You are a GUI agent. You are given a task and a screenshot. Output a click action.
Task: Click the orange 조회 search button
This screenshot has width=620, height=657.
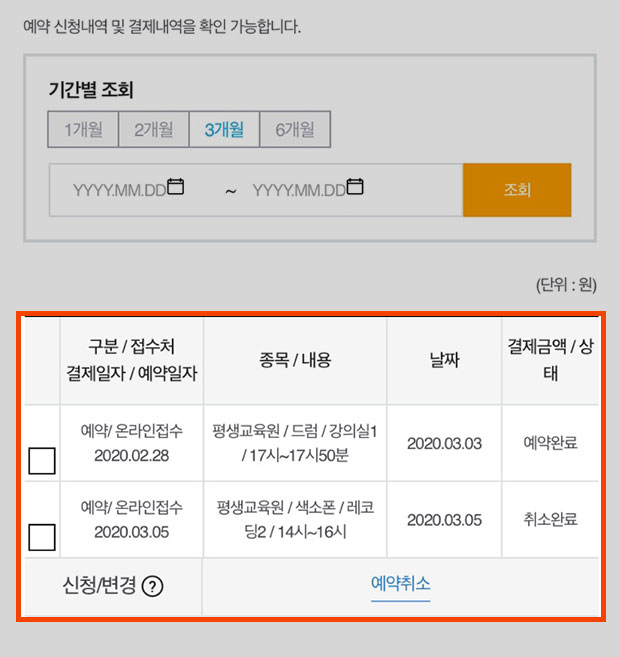point(517,190)
